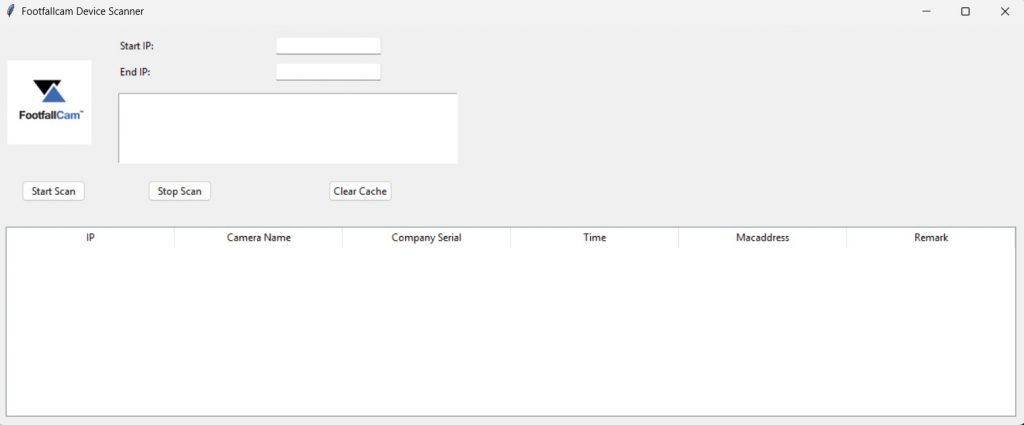Click the feather app icon in title bar
The width and height of the screenshot is (1024, 425).
click(x=10, y=11)
